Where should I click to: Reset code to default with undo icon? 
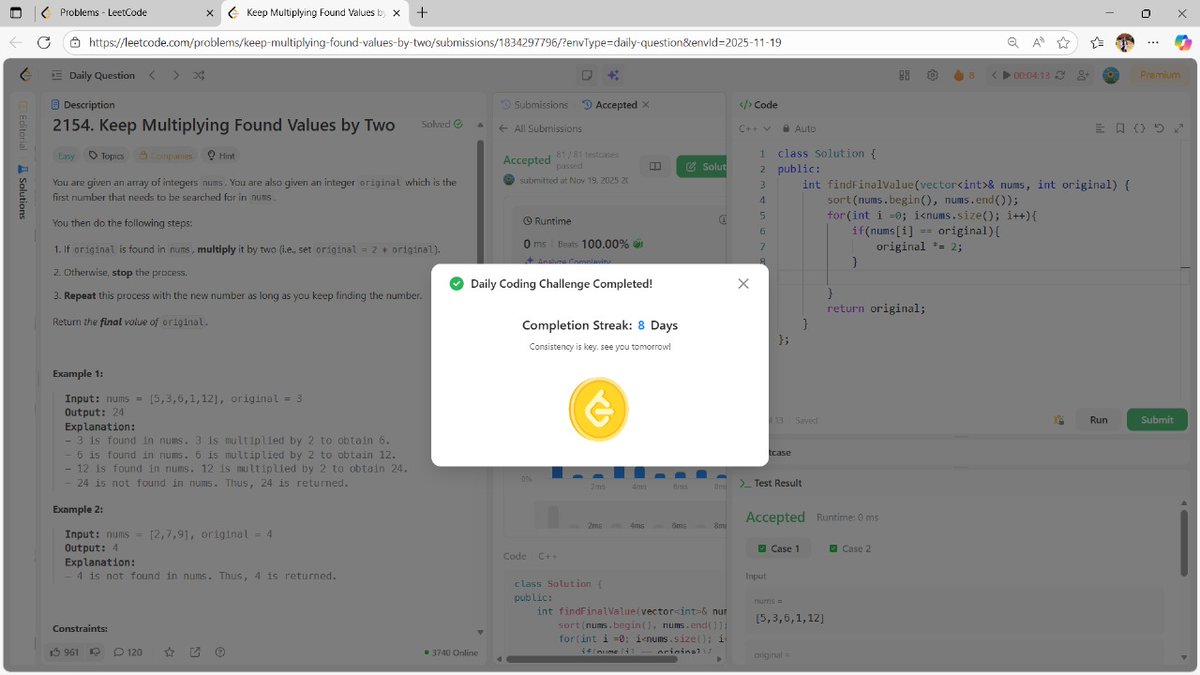click(1158, 128)
